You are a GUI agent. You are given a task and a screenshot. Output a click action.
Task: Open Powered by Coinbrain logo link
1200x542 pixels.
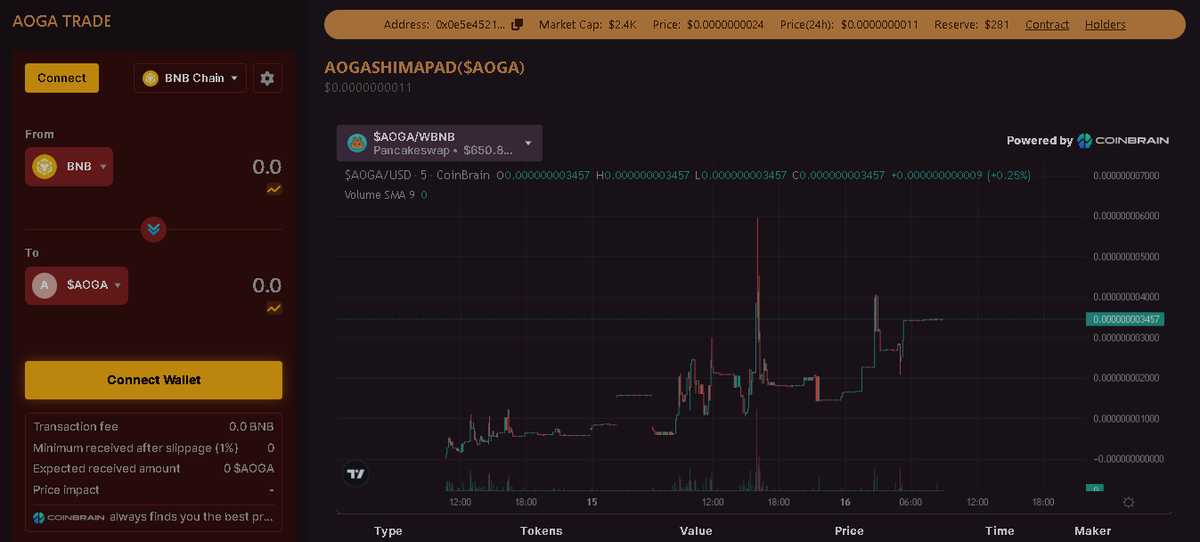click(1123, 141)
